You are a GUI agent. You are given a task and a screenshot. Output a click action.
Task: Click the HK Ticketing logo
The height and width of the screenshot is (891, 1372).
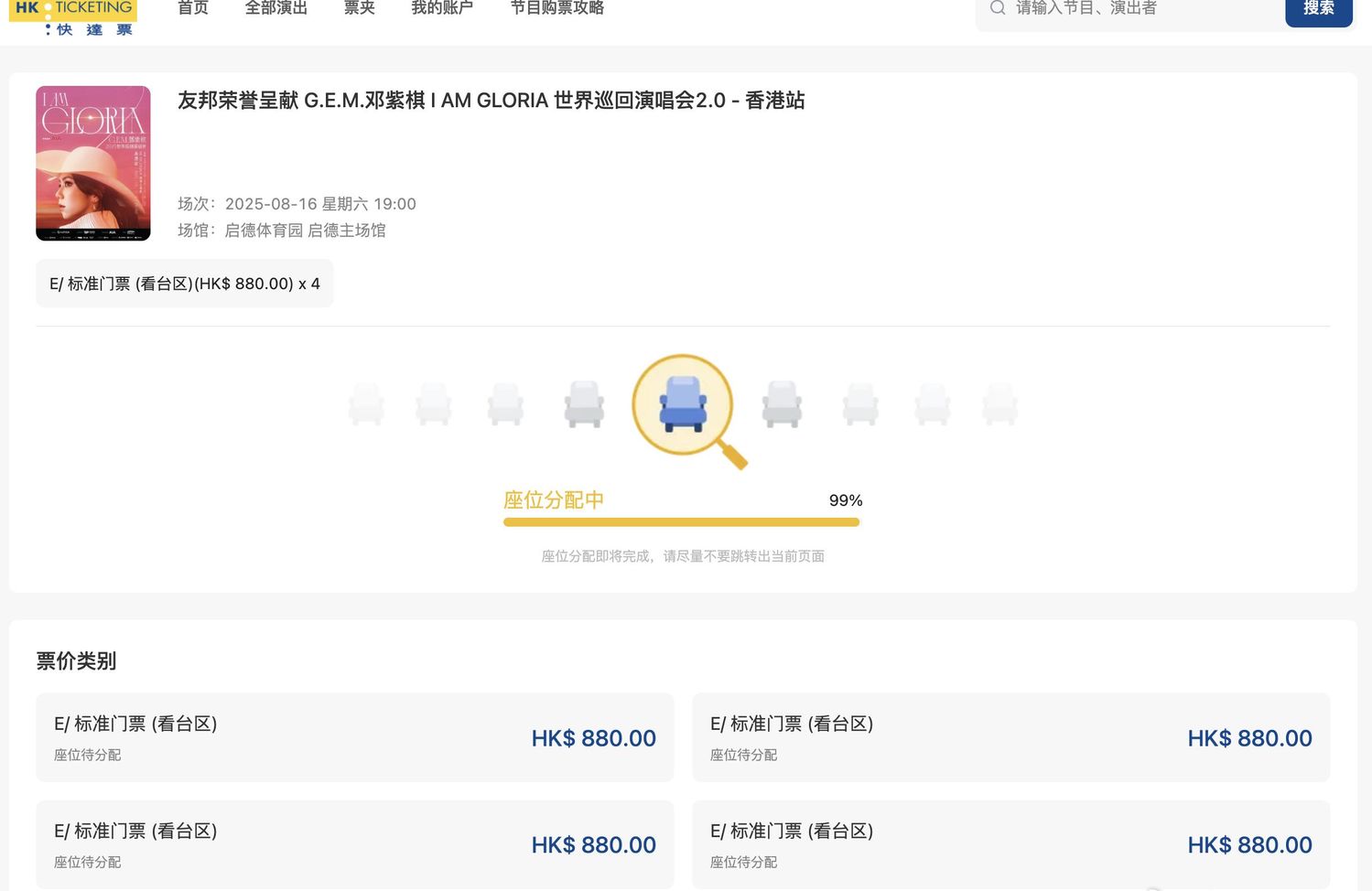pos(73,18)
